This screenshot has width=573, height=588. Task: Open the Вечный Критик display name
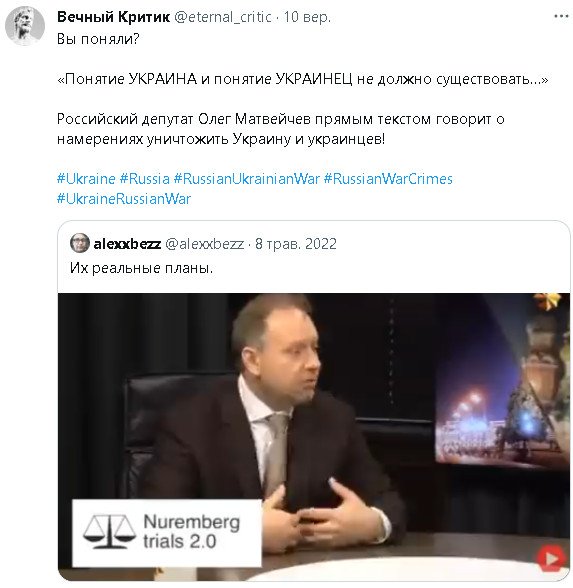click(x=113, y=17)
